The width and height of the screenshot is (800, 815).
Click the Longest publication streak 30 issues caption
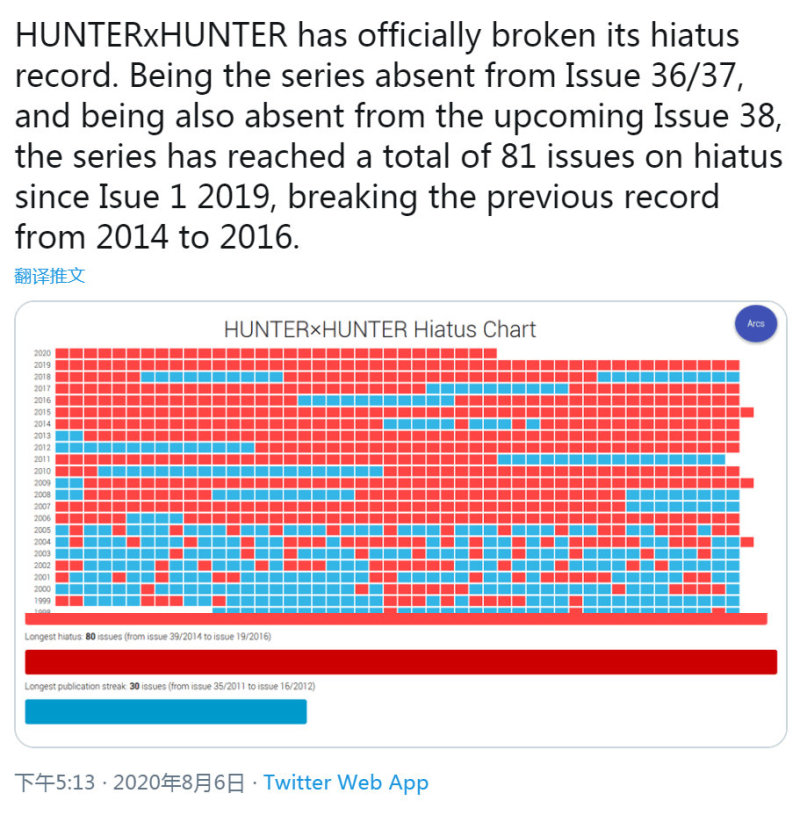point(169,686)
